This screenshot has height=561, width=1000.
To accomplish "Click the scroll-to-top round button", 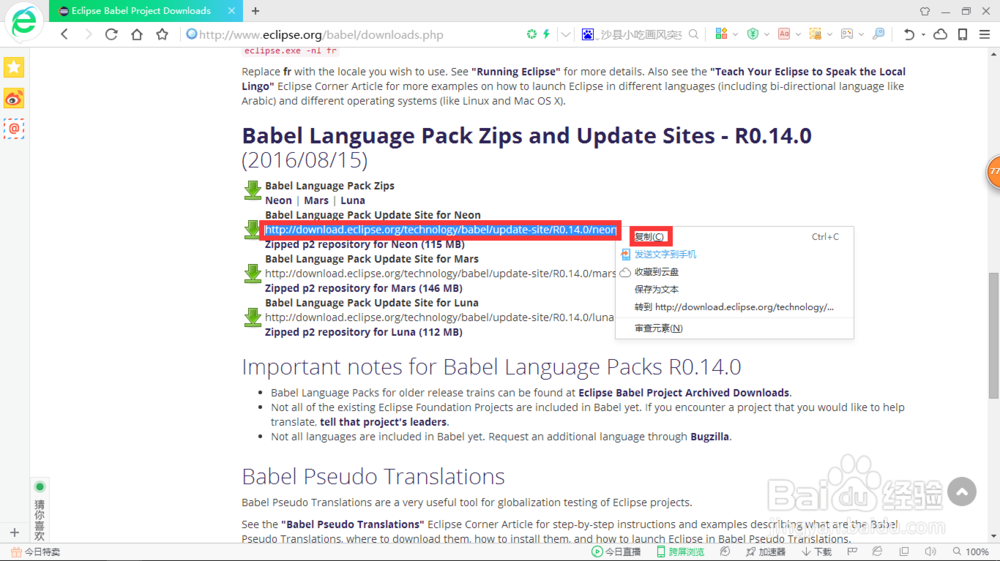I will 962,492.
